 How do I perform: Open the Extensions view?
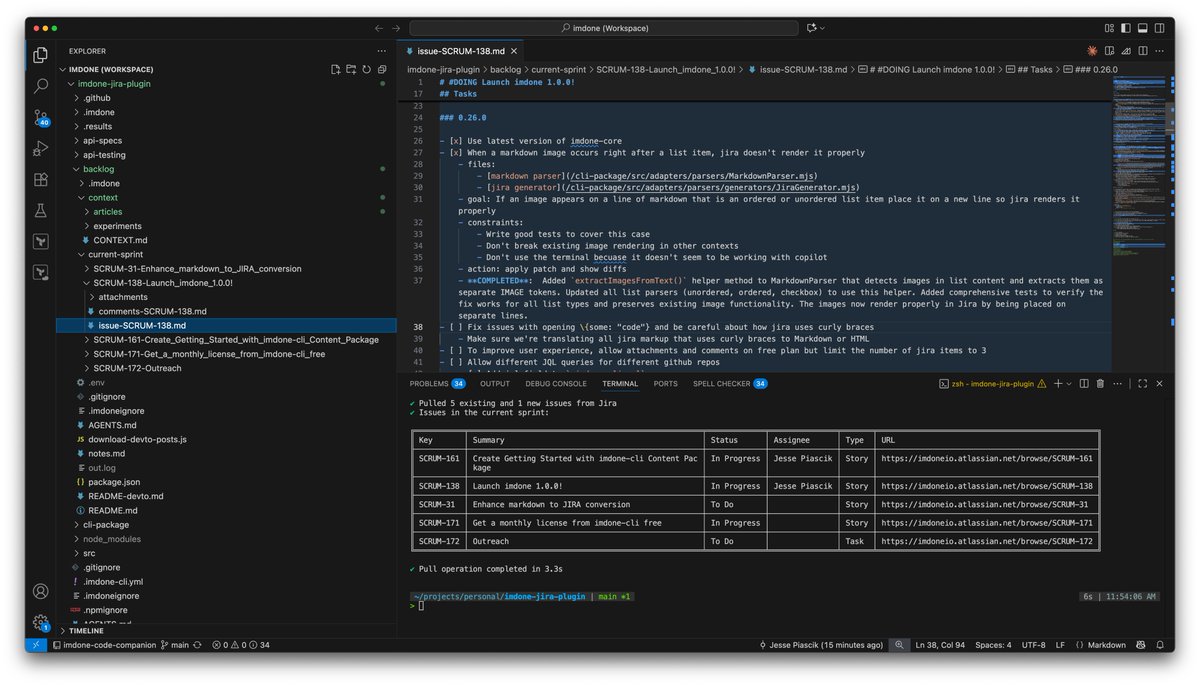click(40, 179)
